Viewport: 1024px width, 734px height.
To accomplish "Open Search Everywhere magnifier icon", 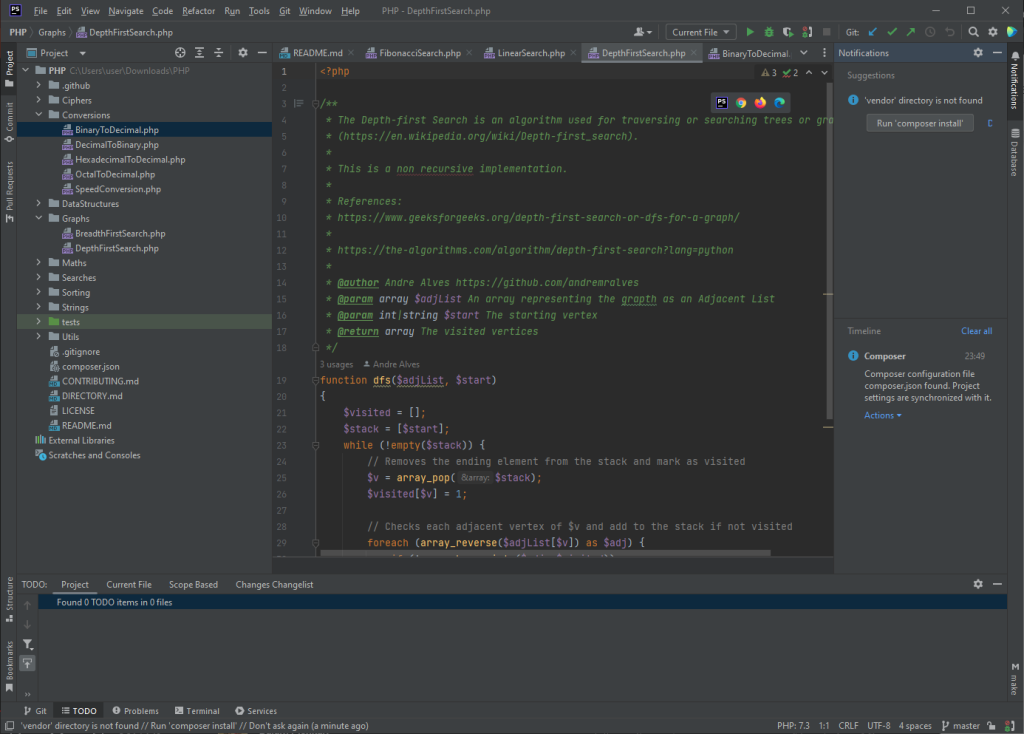I will coord(973,32).
